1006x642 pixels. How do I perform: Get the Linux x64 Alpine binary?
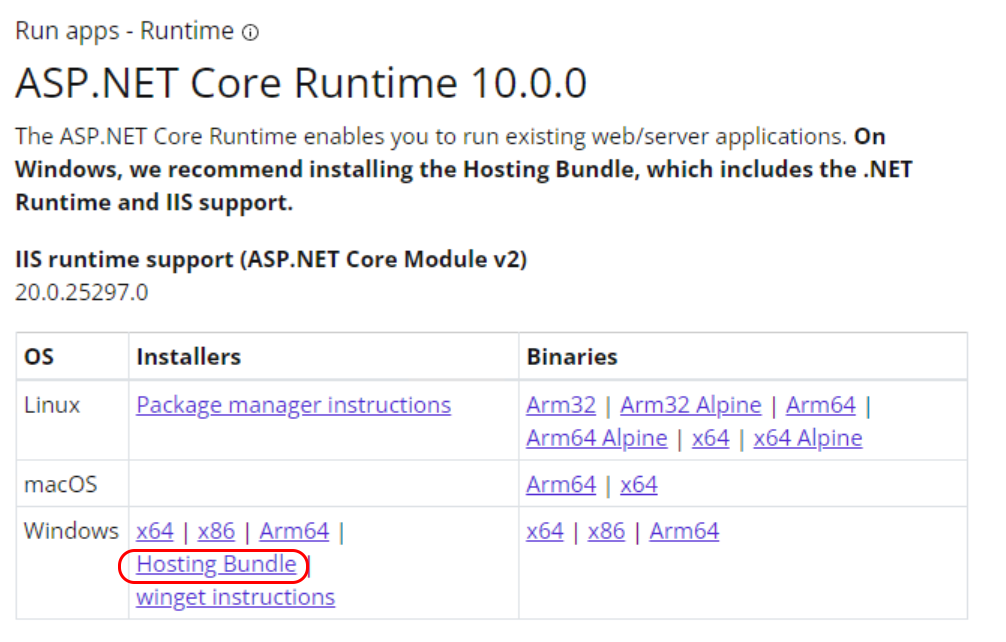point(807,438)
